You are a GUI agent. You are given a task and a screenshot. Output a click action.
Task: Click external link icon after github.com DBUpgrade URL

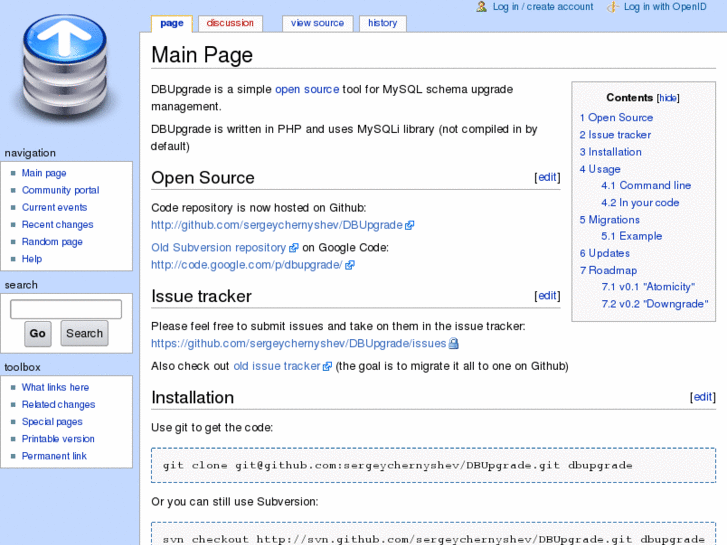[409, 225]
